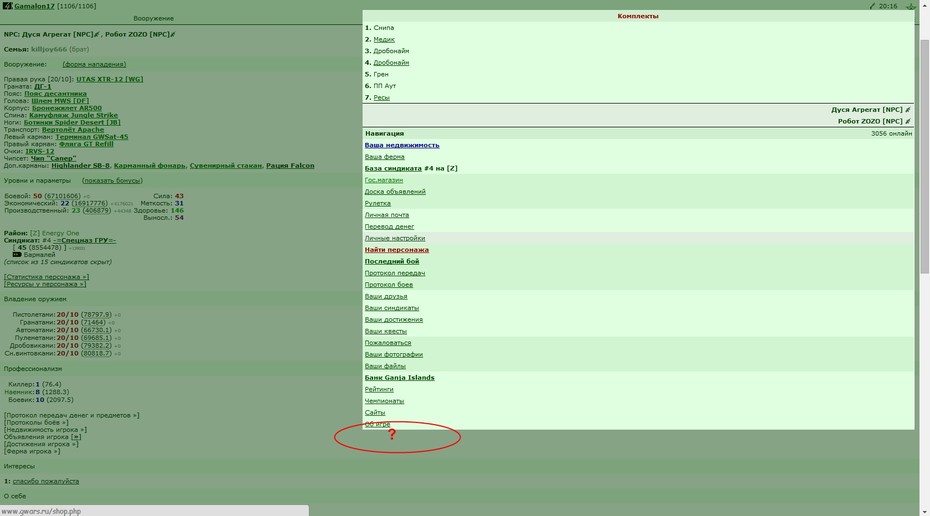
Task: Select kit 7 Ресы in Комплекты
Action: coord(381,97)
